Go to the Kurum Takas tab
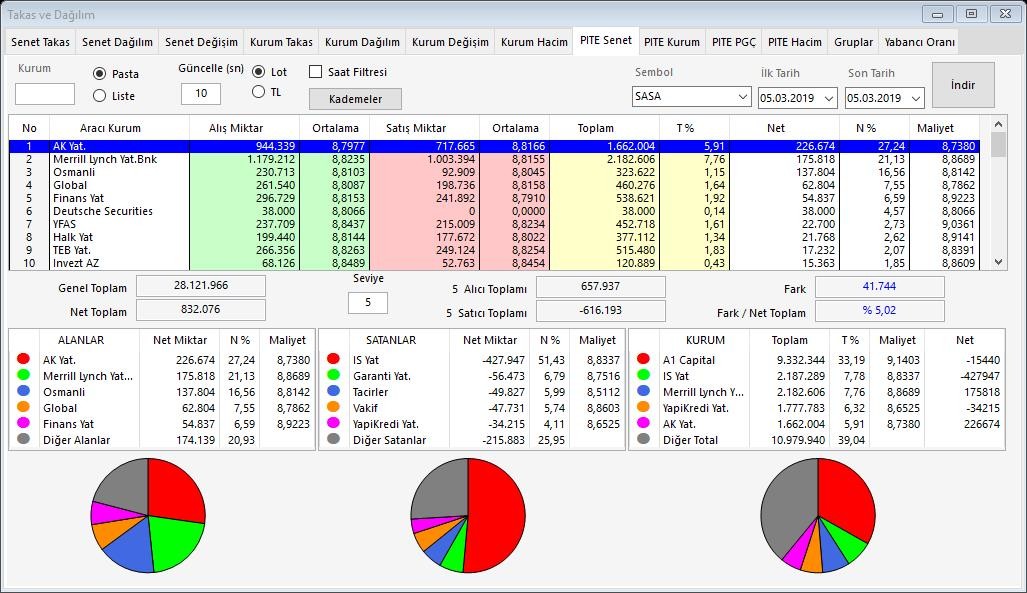This screenshot has width=1027, height=593. click(x=281, y=42)
